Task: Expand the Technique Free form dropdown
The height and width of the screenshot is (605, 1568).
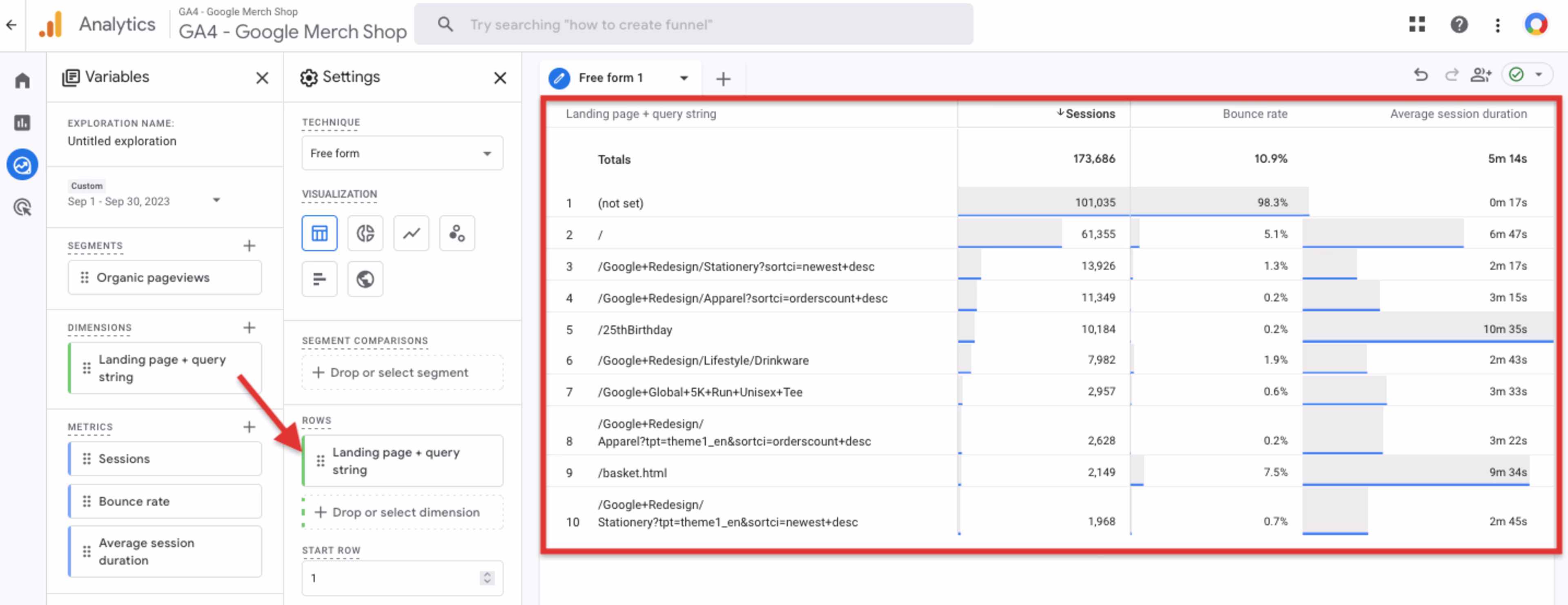Action: pyautogui.click(x=402, y=153)
